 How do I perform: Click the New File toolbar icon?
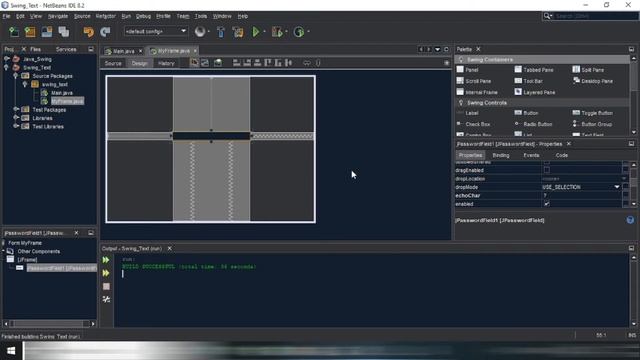(14, 32)
